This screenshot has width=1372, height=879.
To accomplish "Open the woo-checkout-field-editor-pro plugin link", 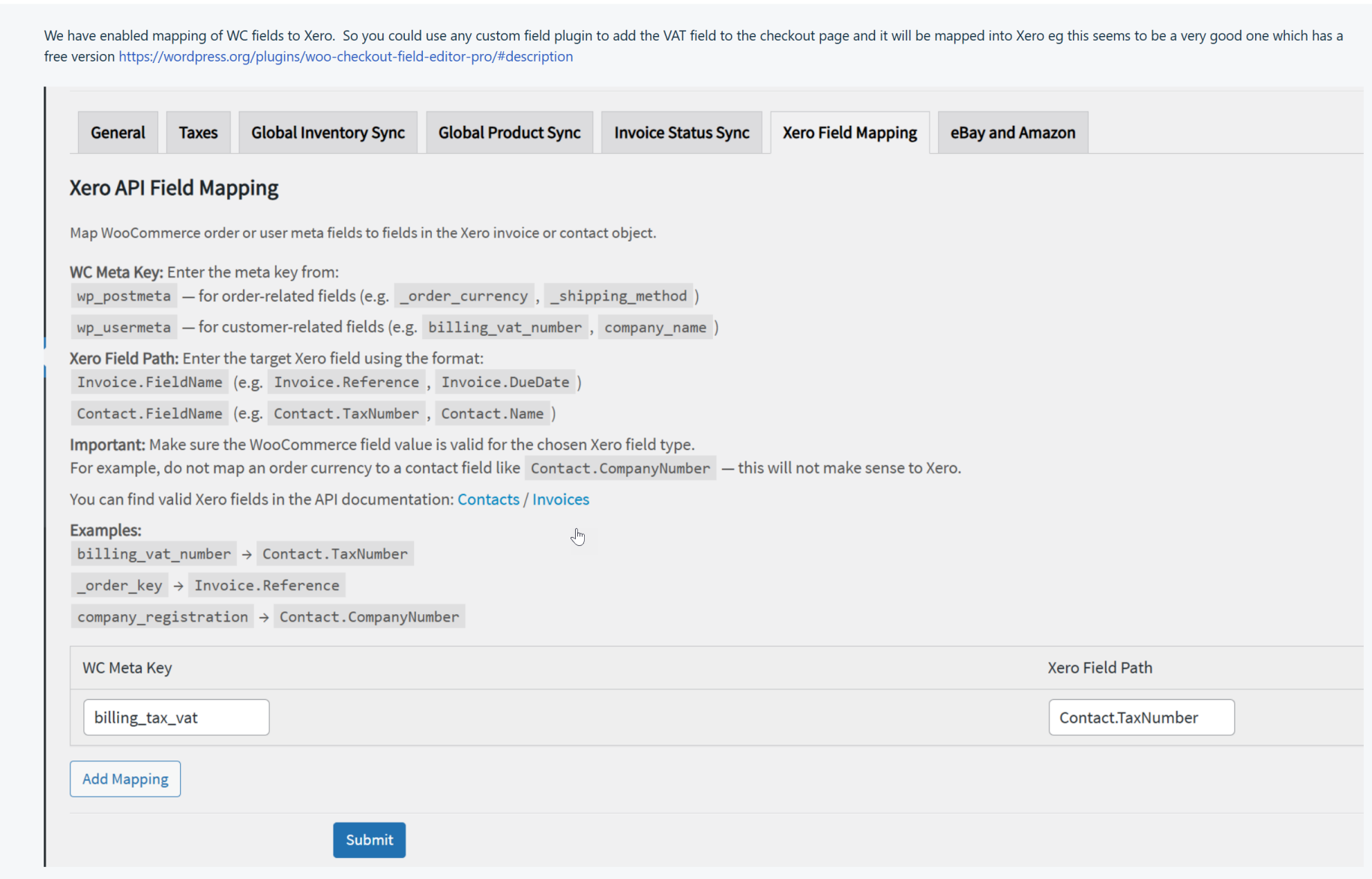I will point(346,56).
